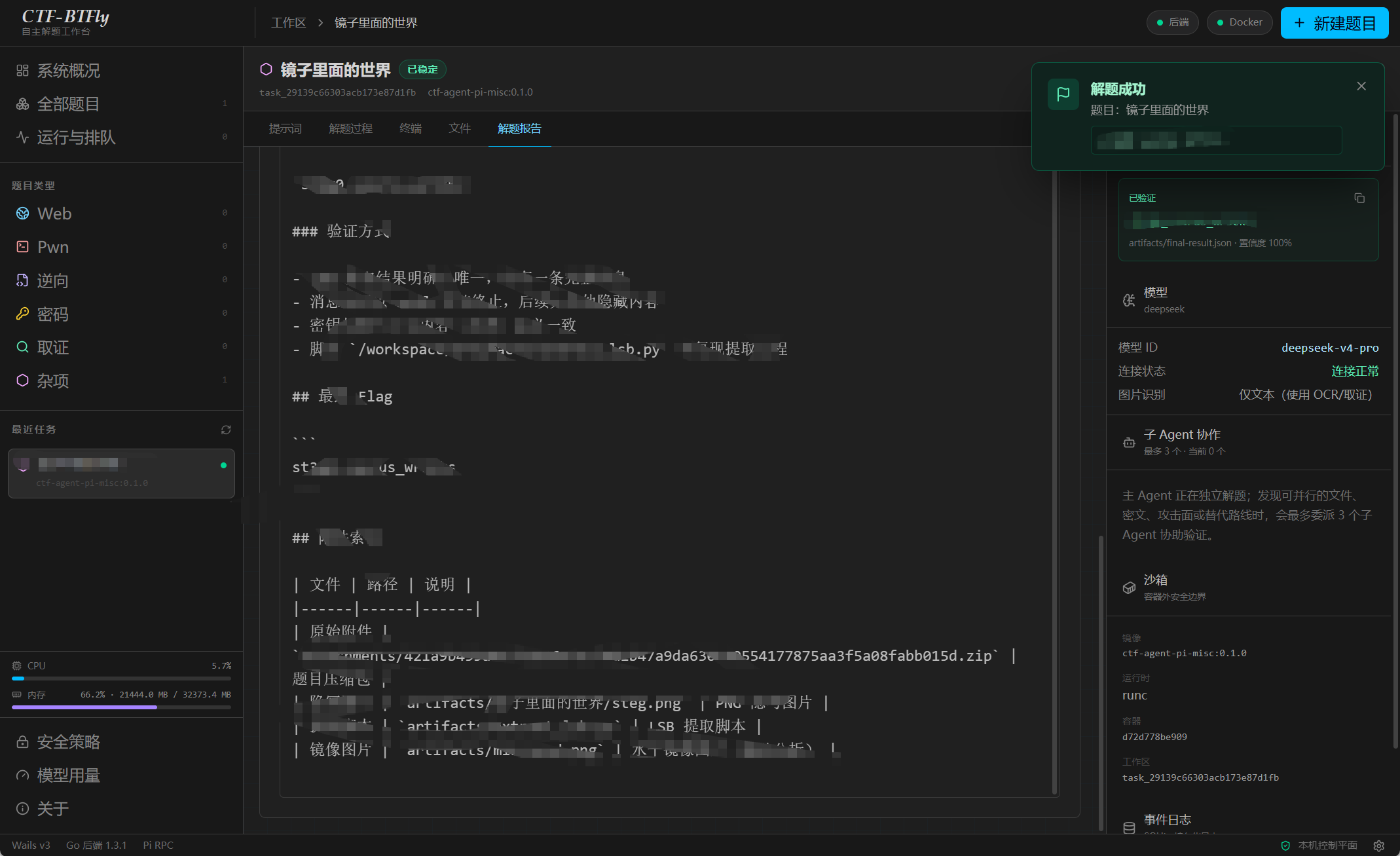This screenshot has width=1400, height=856.
Task: Click 连接正常 status text
Action: [x=1355, y=371]
